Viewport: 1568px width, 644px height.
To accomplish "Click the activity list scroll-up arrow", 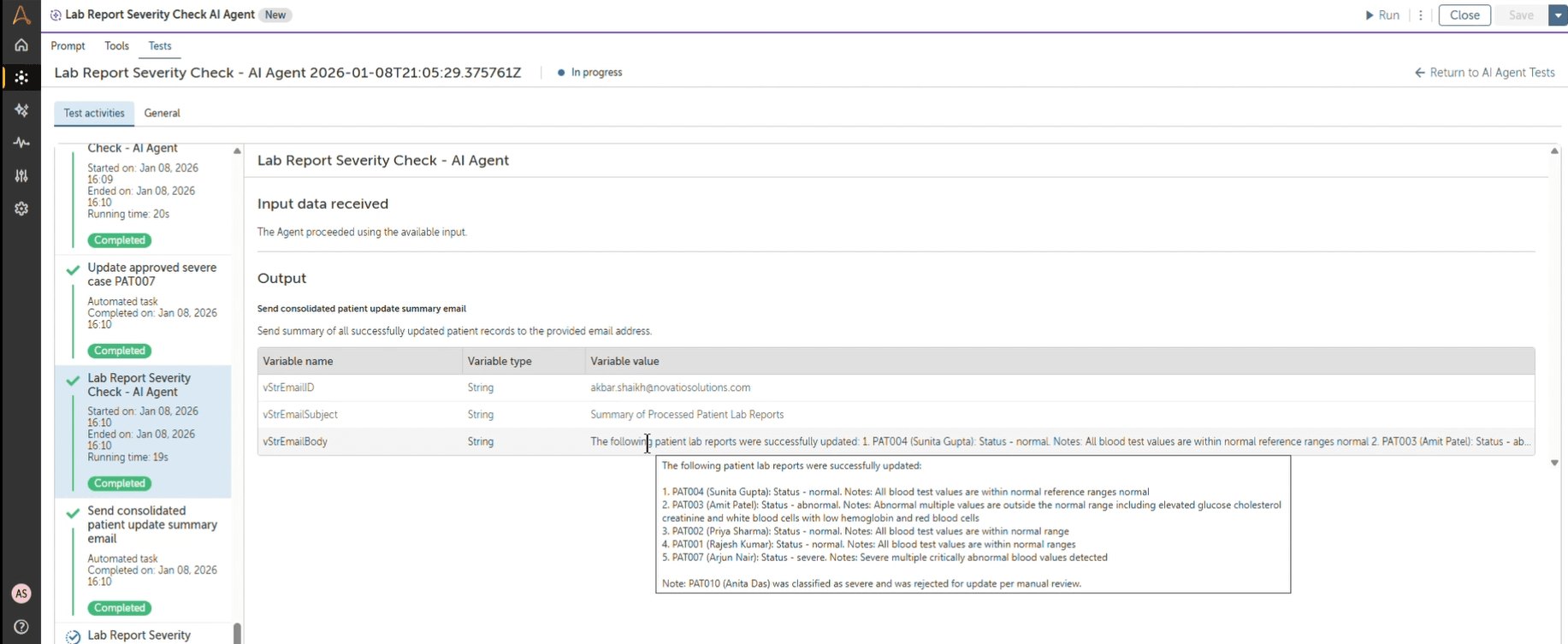I will [x=237, y=151].
